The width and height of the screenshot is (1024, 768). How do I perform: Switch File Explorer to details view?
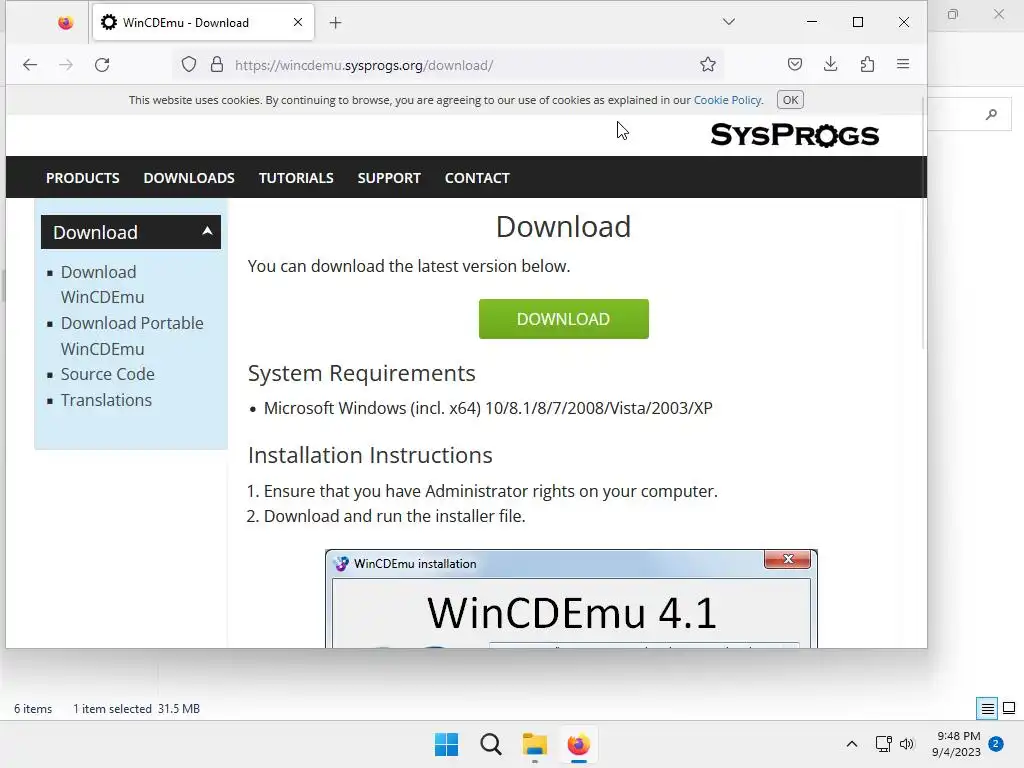tap(987, 708)
